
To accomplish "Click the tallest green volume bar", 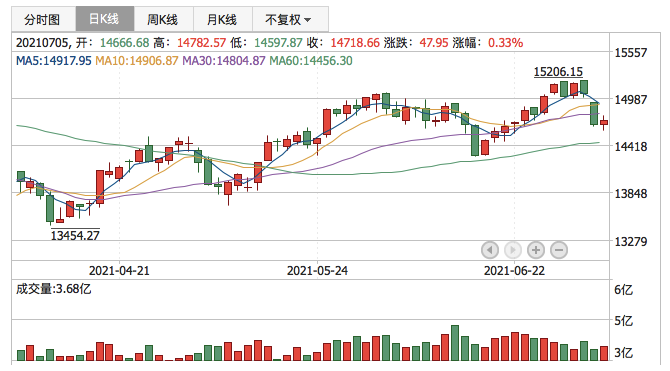I will click(455, 343).
